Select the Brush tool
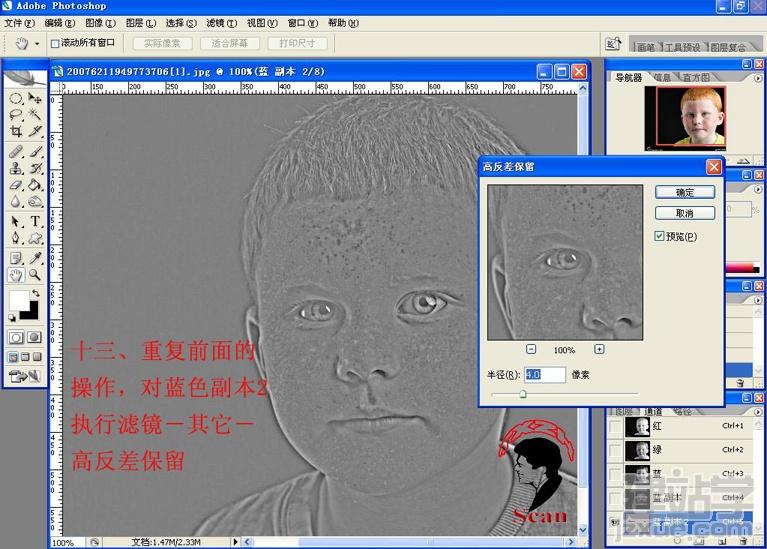 pos(35,152)
